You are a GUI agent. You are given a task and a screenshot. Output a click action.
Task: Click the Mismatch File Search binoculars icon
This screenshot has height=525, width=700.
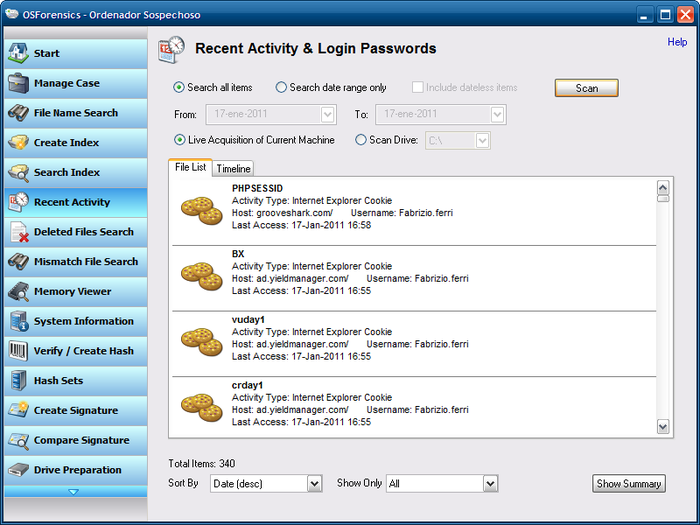[18, 262]
